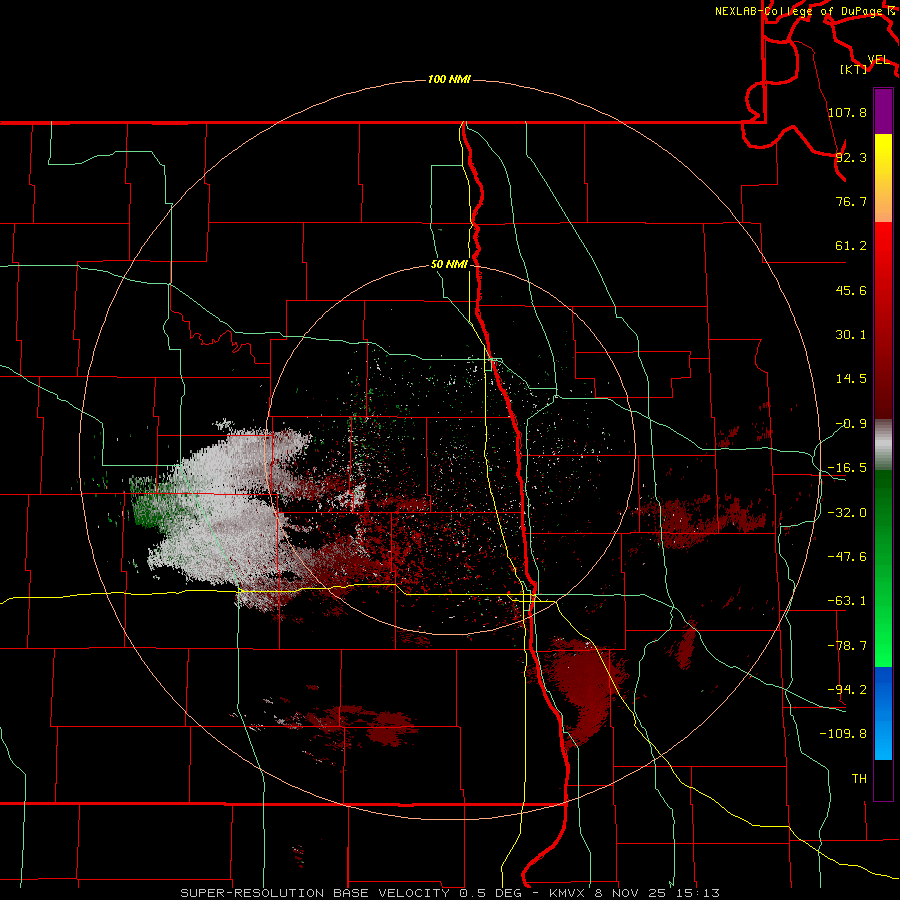Select the 61.2 scale value
This screenshot has width=900, height=900.
click(851, 246)
